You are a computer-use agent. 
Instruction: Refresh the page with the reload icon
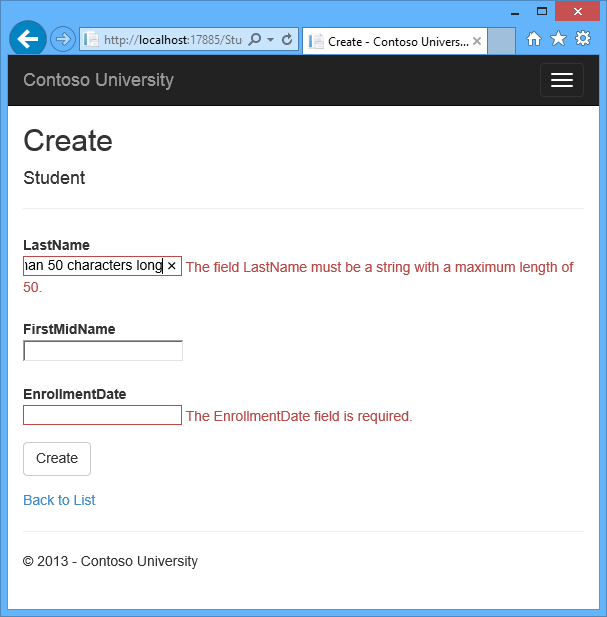pos(287,39)
